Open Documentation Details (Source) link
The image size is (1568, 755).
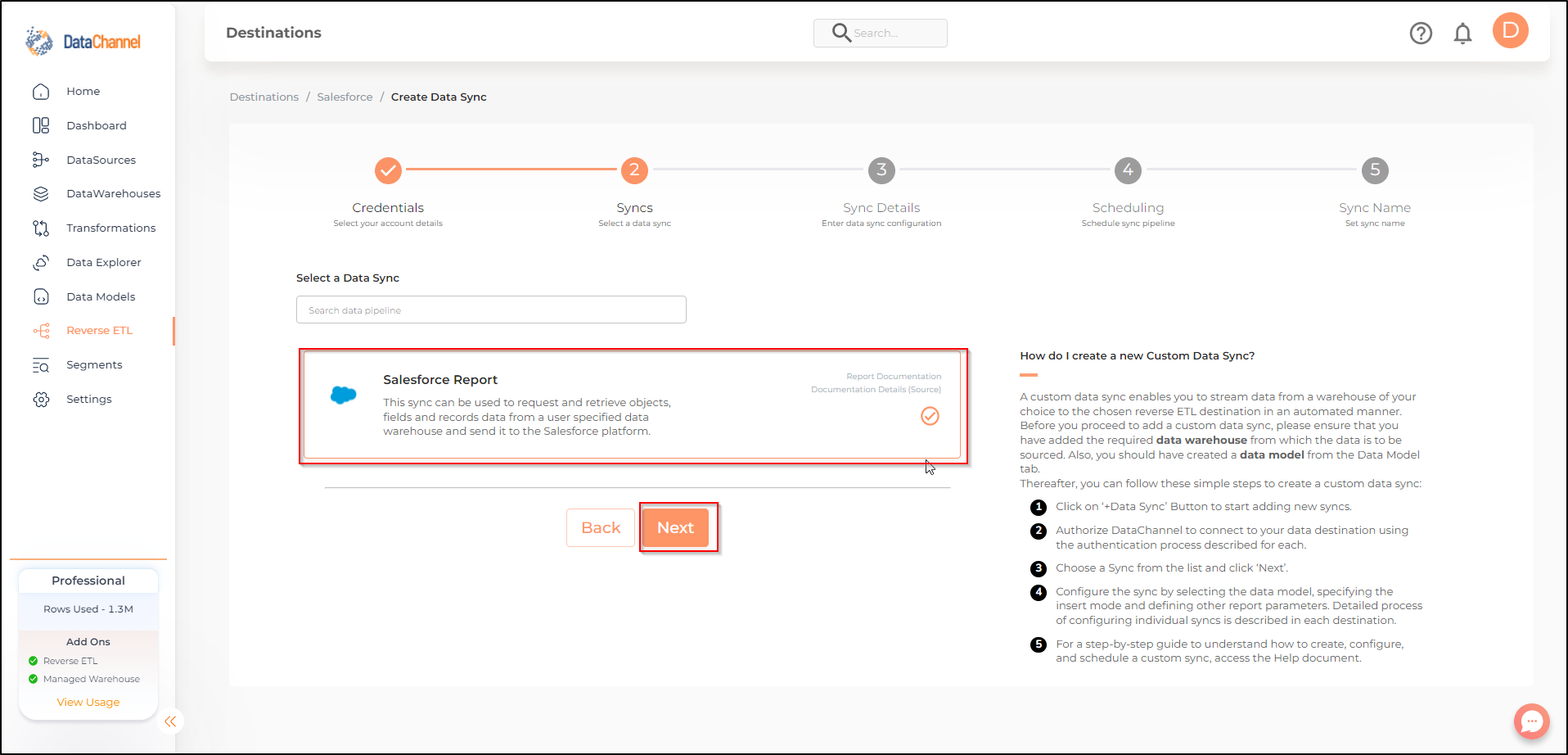point(876,390)
